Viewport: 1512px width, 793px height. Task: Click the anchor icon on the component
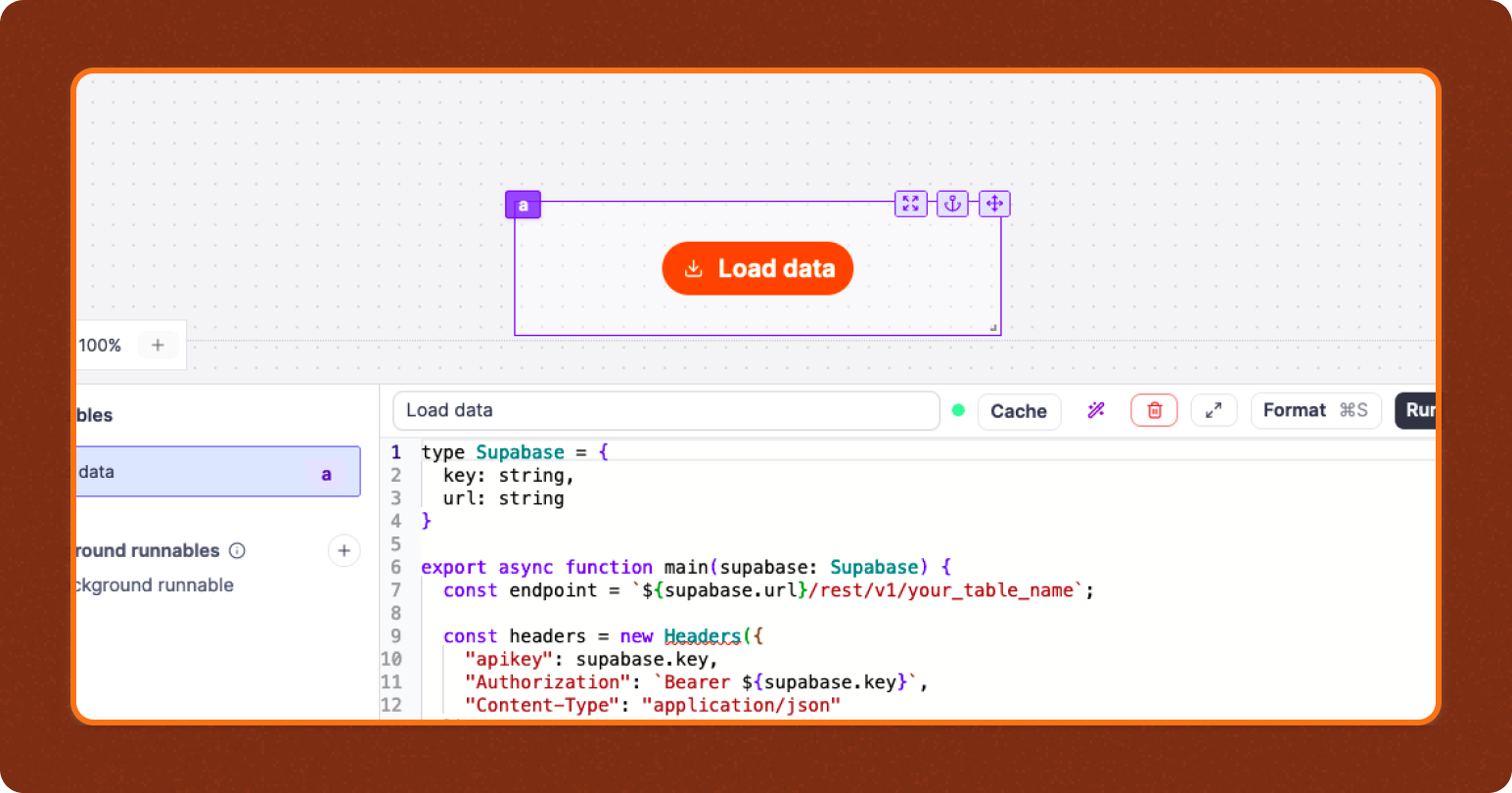coord(952,204)
